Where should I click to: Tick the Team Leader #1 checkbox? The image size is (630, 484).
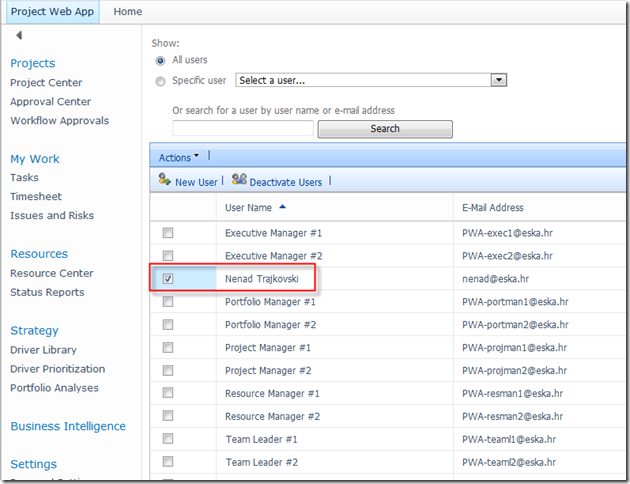click(x=168, y=440)
